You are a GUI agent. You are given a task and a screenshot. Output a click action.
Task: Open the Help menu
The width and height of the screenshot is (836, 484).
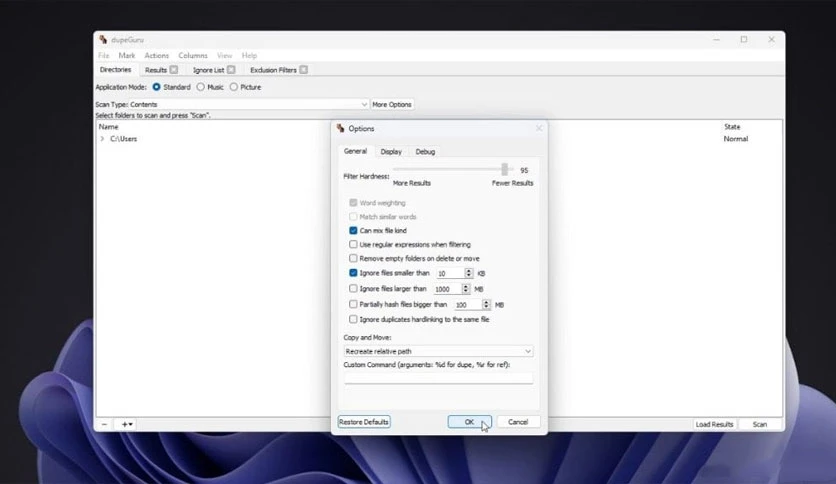coord(249,55)
